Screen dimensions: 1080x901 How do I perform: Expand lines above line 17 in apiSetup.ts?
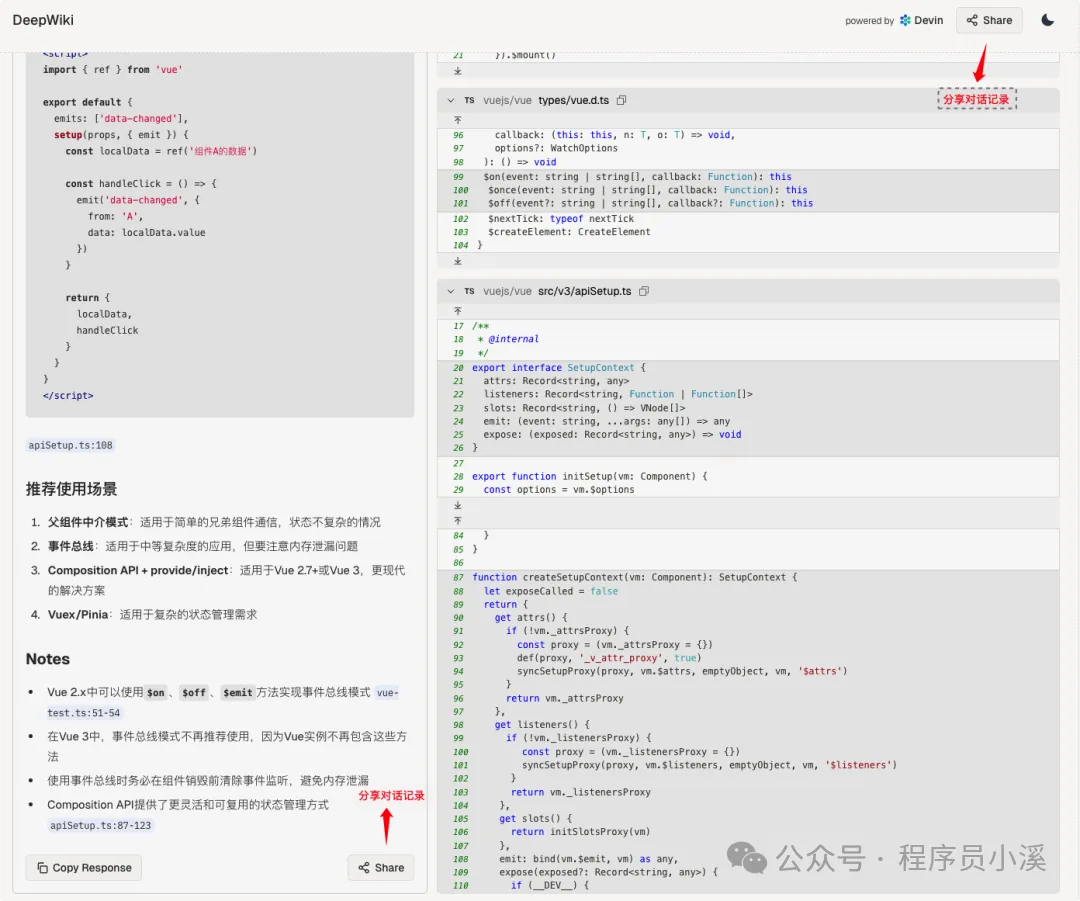click(457, 311)
